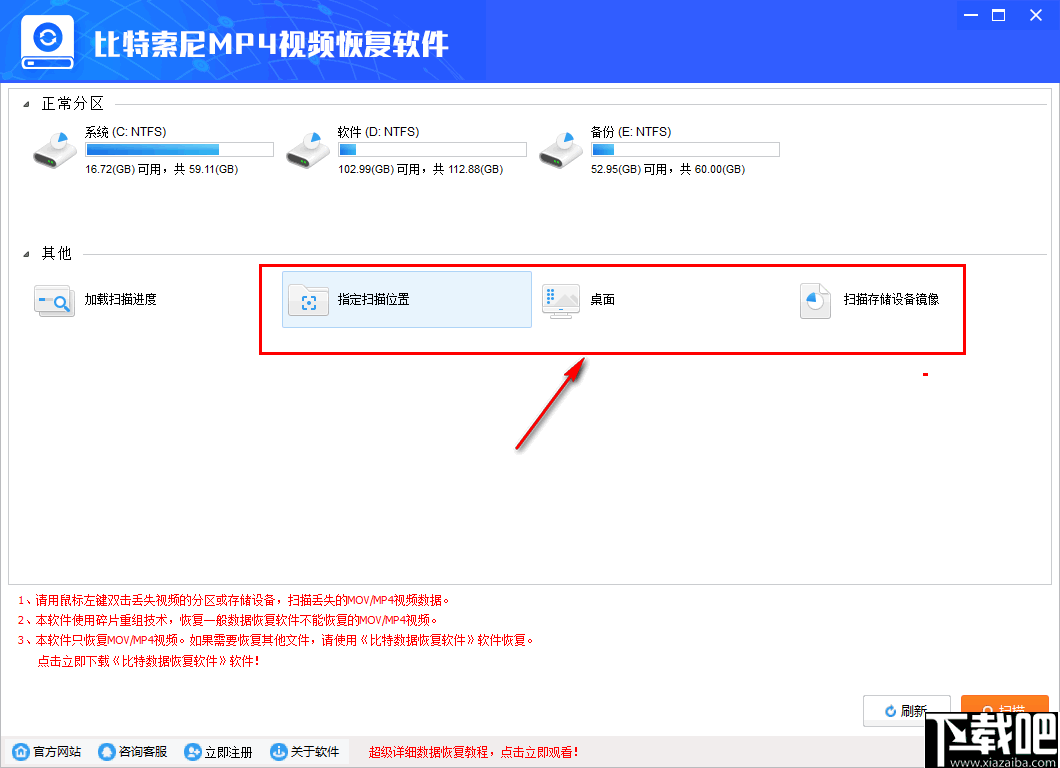Click the E drive usage bar

point(685,149)
